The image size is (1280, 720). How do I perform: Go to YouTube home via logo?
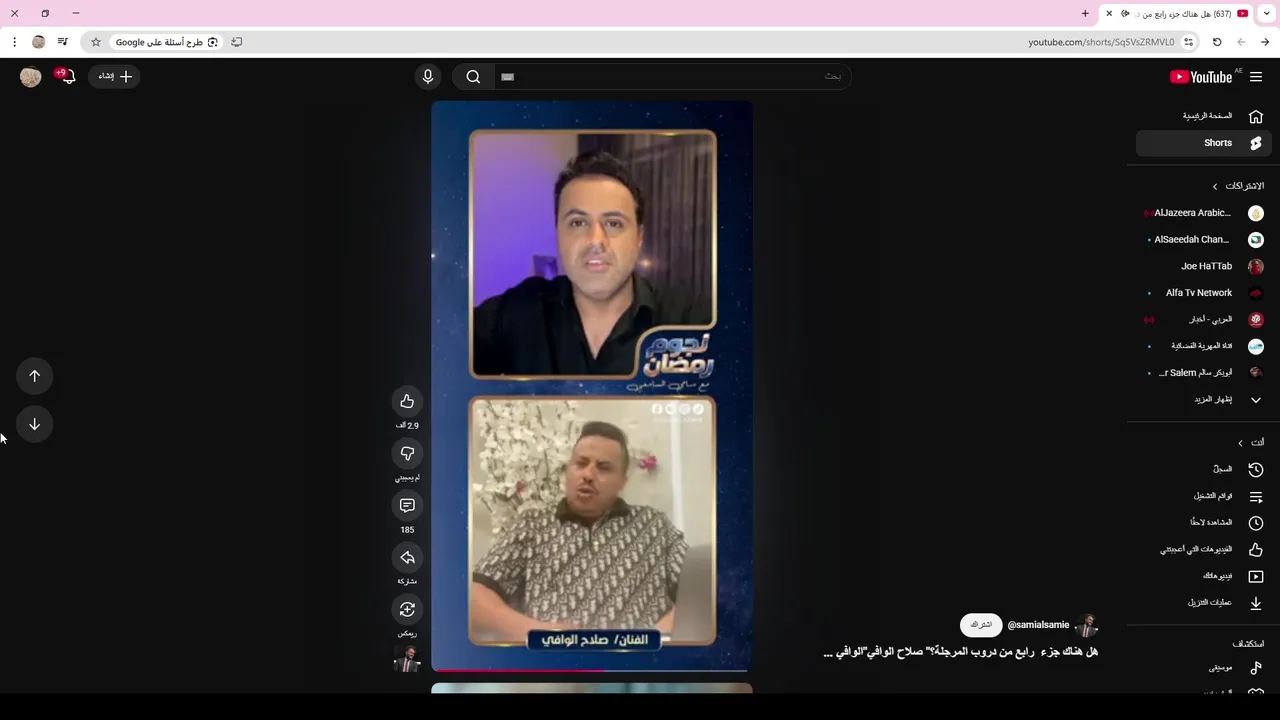pos(1201,77)
